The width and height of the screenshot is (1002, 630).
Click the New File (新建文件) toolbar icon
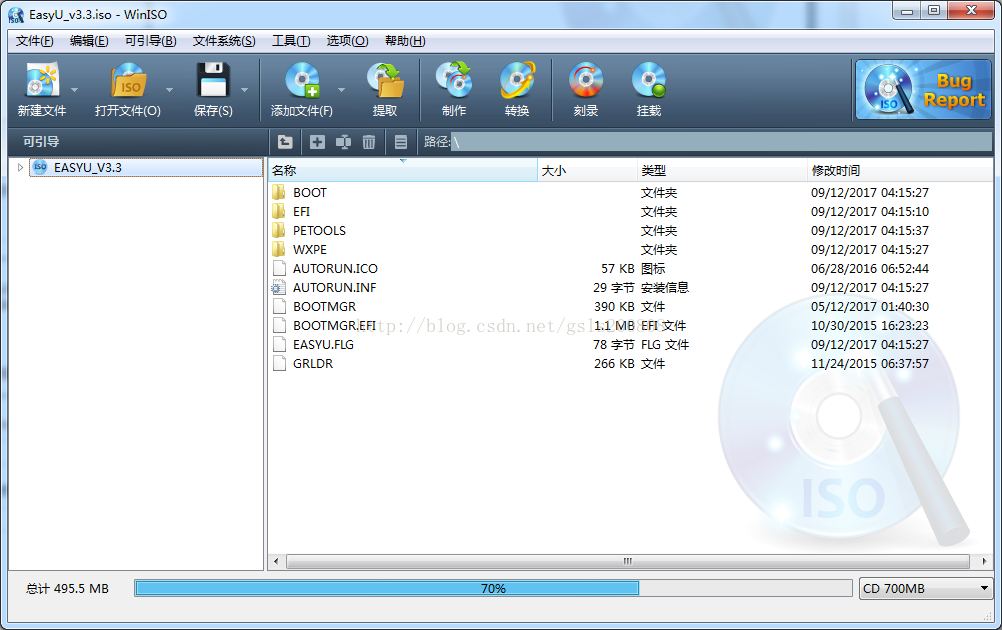point(42,80)
